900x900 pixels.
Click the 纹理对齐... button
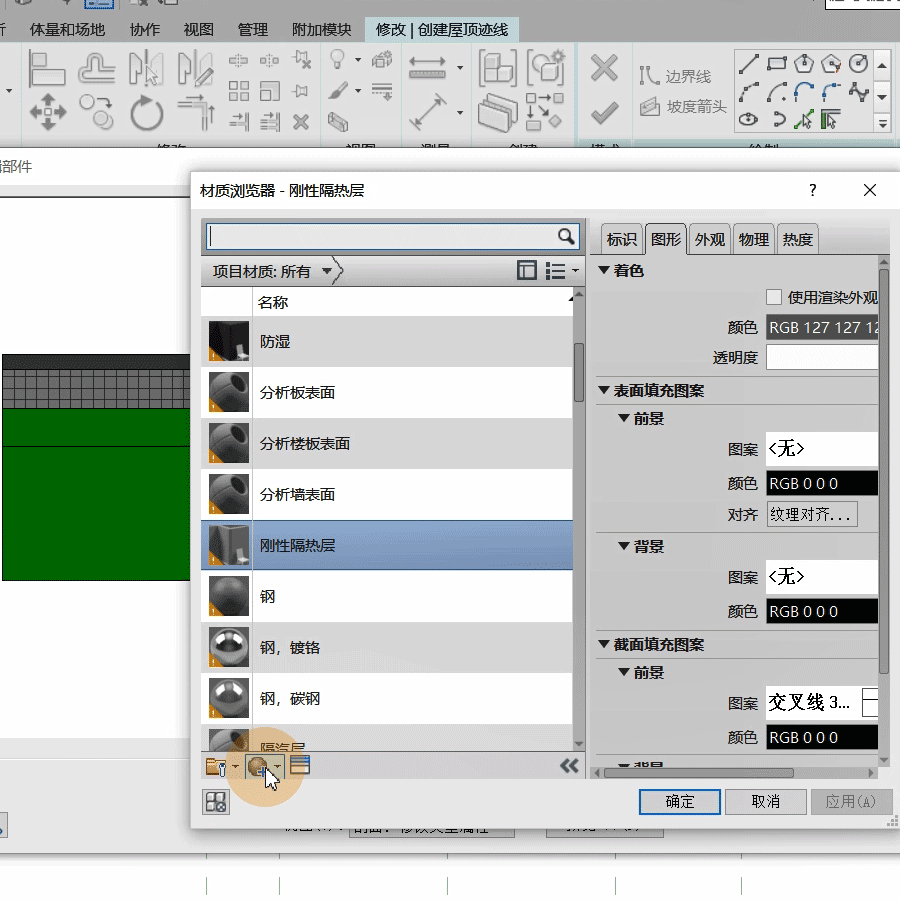(x=811, y=515)
